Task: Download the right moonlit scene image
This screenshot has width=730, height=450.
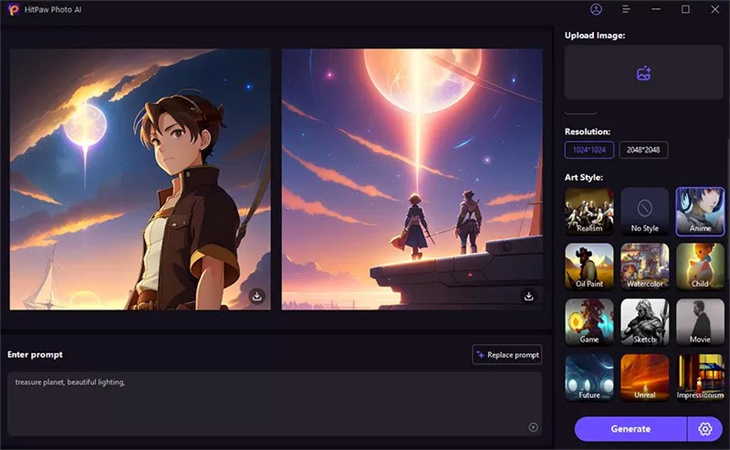Action: click(529, 296)
